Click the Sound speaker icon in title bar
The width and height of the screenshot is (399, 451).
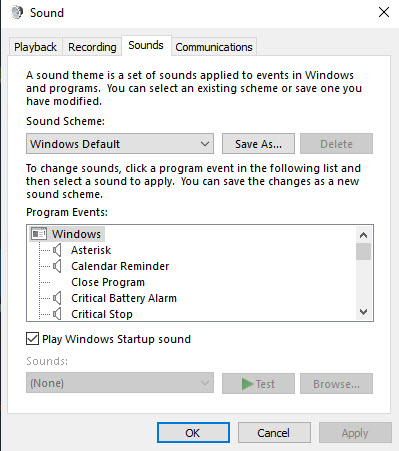point(16,13)
